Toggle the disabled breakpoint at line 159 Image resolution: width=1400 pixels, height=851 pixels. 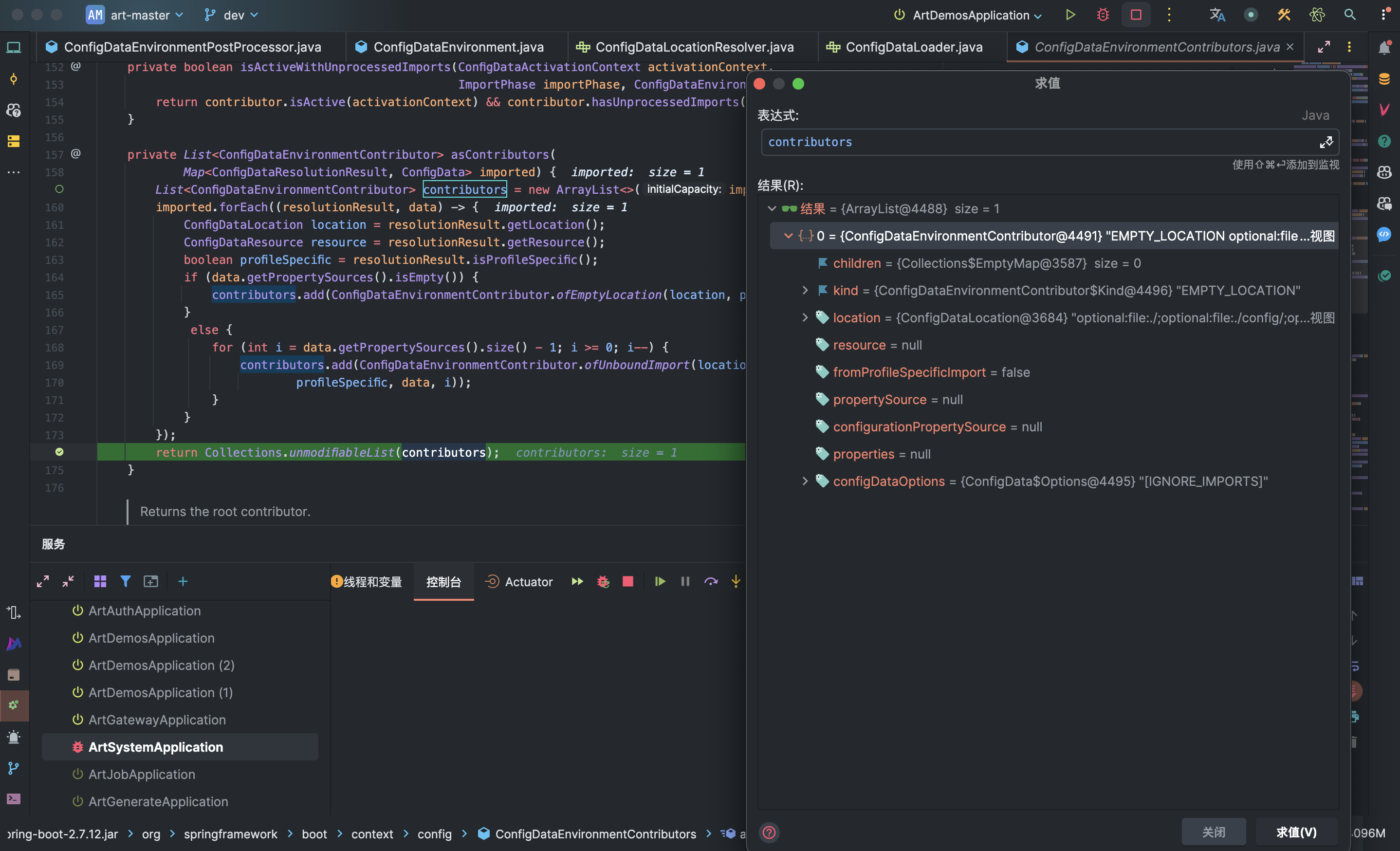pos(59,189)
